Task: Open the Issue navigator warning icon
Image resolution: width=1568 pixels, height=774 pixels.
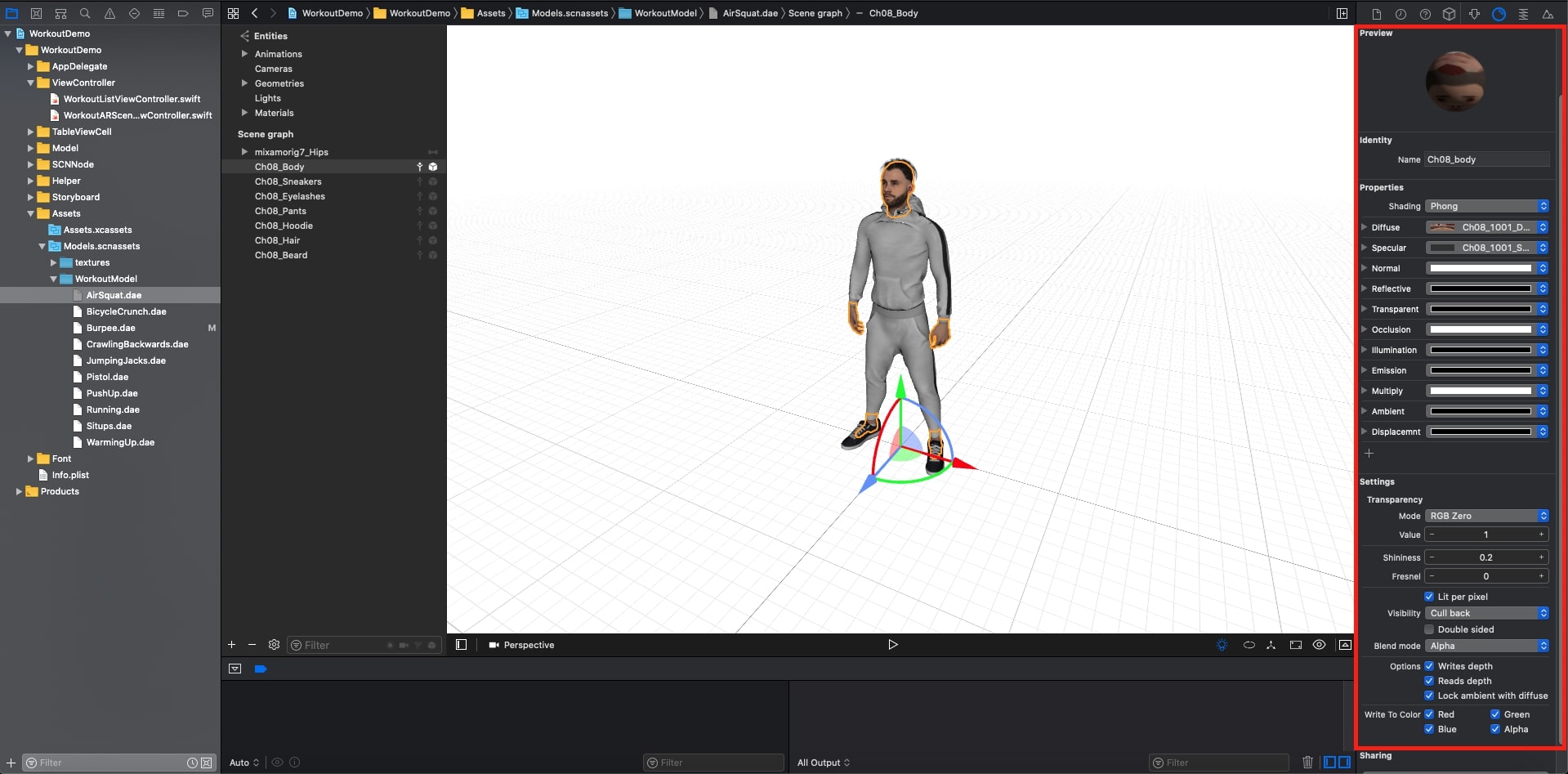Action: click(109, 13)
